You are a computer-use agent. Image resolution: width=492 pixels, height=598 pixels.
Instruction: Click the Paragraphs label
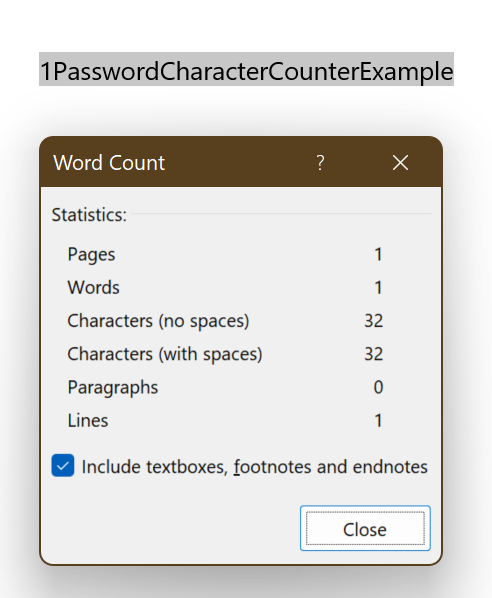(113, 388)
